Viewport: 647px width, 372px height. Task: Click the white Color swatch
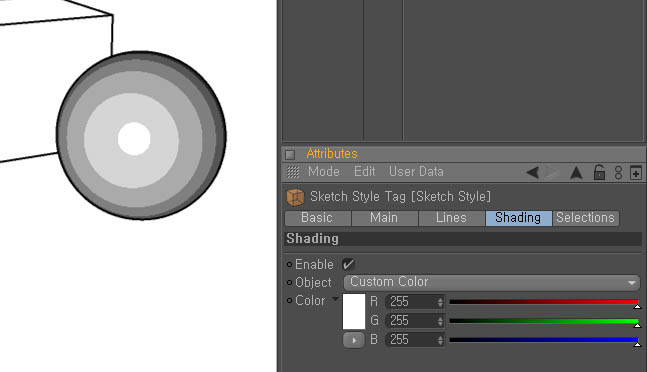click(x=354, y=311)
